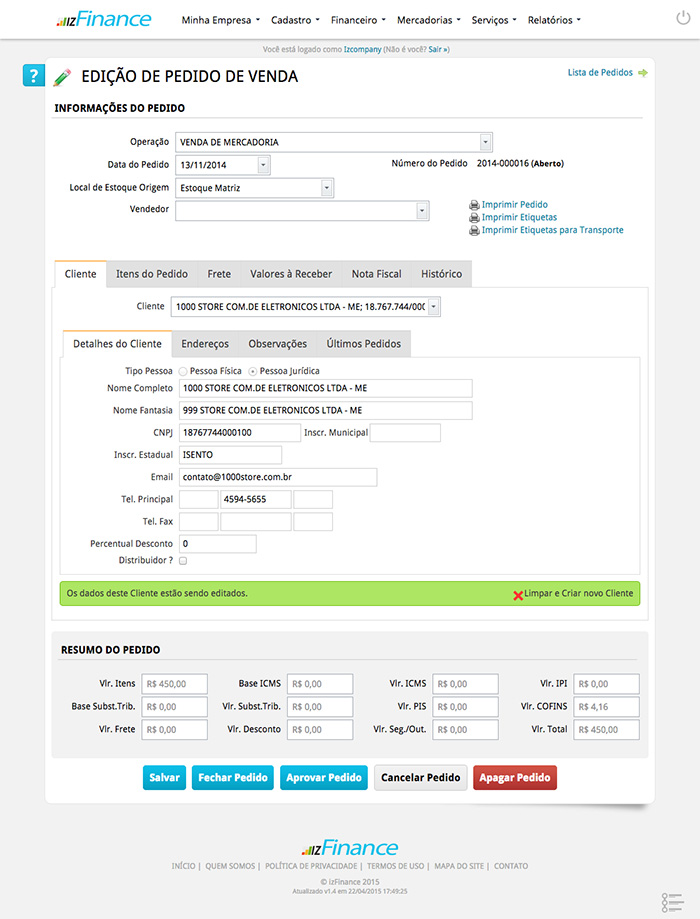Screen dimensions: 700x919
Task: Expand Local de Estoque Origem dropdown
Action: [x=327, y=187]
